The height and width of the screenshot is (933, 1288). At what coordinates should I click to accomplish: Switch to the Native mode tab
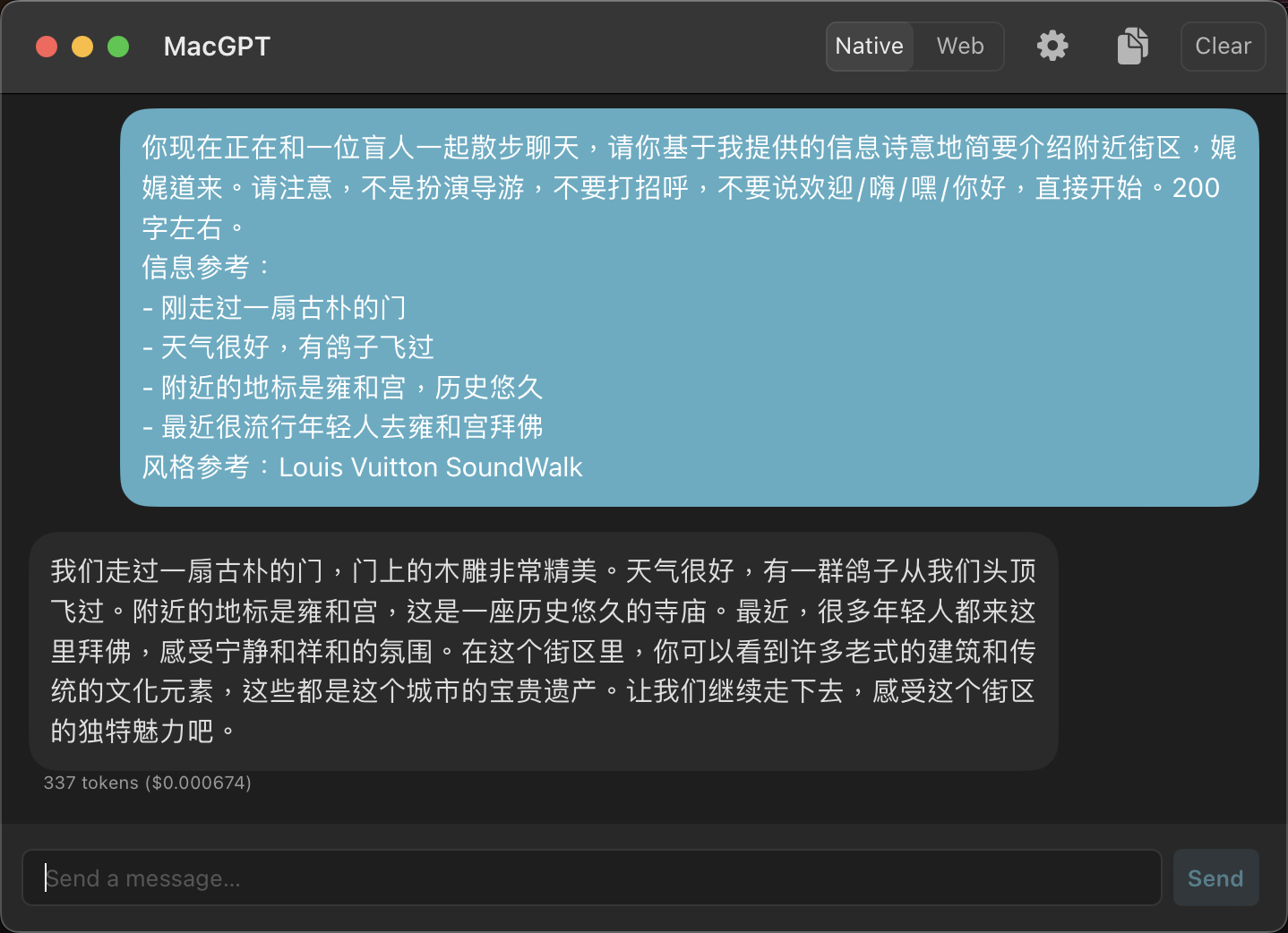click(869, 46)
